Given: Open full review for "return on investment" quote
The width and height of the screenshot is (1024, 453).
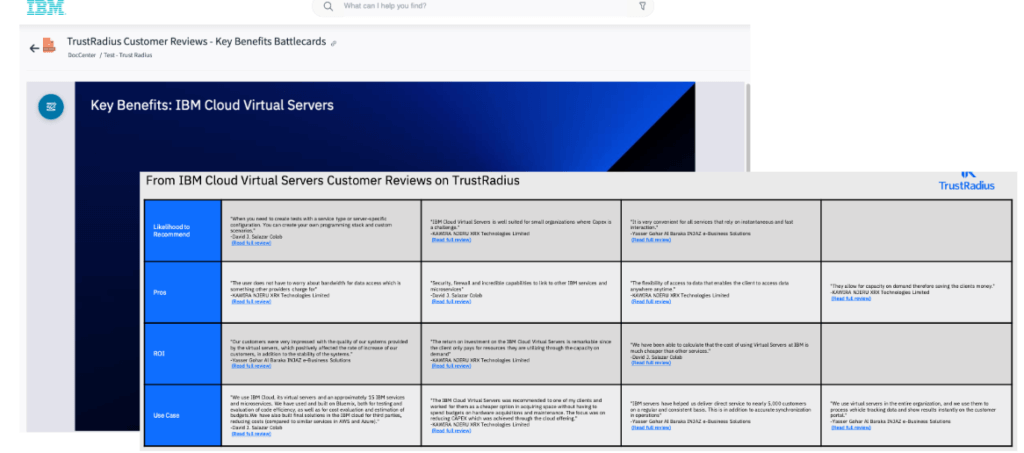Looking at the screenshot, I should (451, 366).
